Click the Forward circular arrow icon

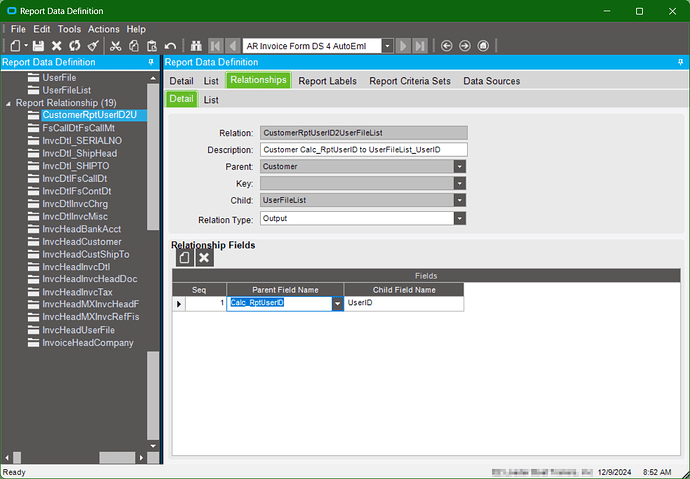pos(465,46)
